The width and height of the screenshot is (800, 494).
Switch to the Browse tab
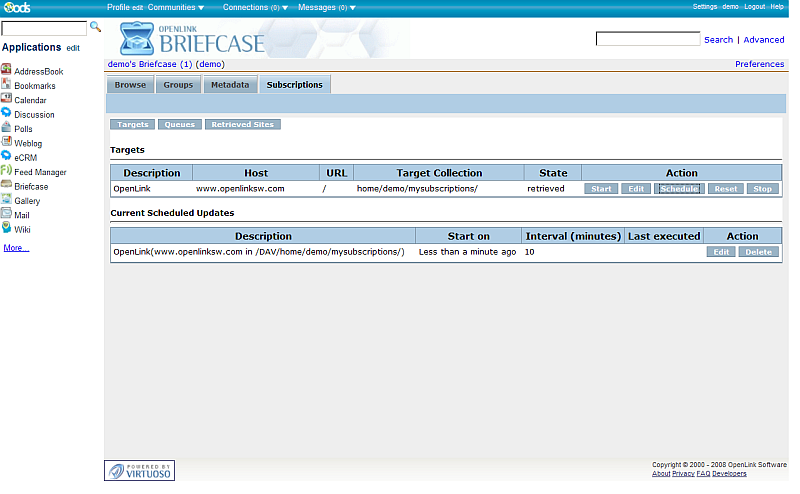point(130,85)
